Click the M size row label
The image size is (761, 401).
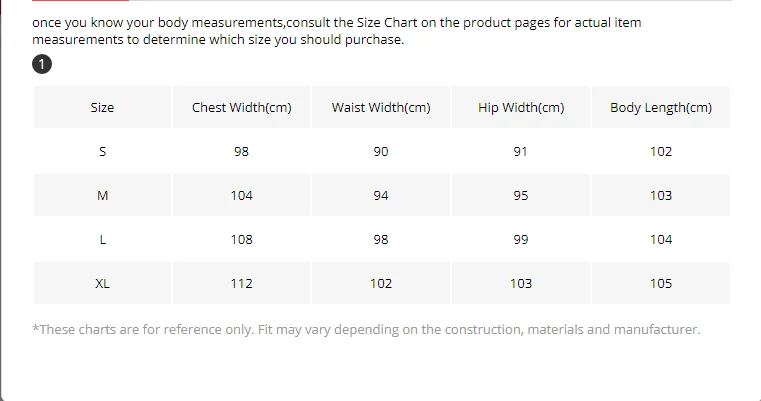click(102, 195)
